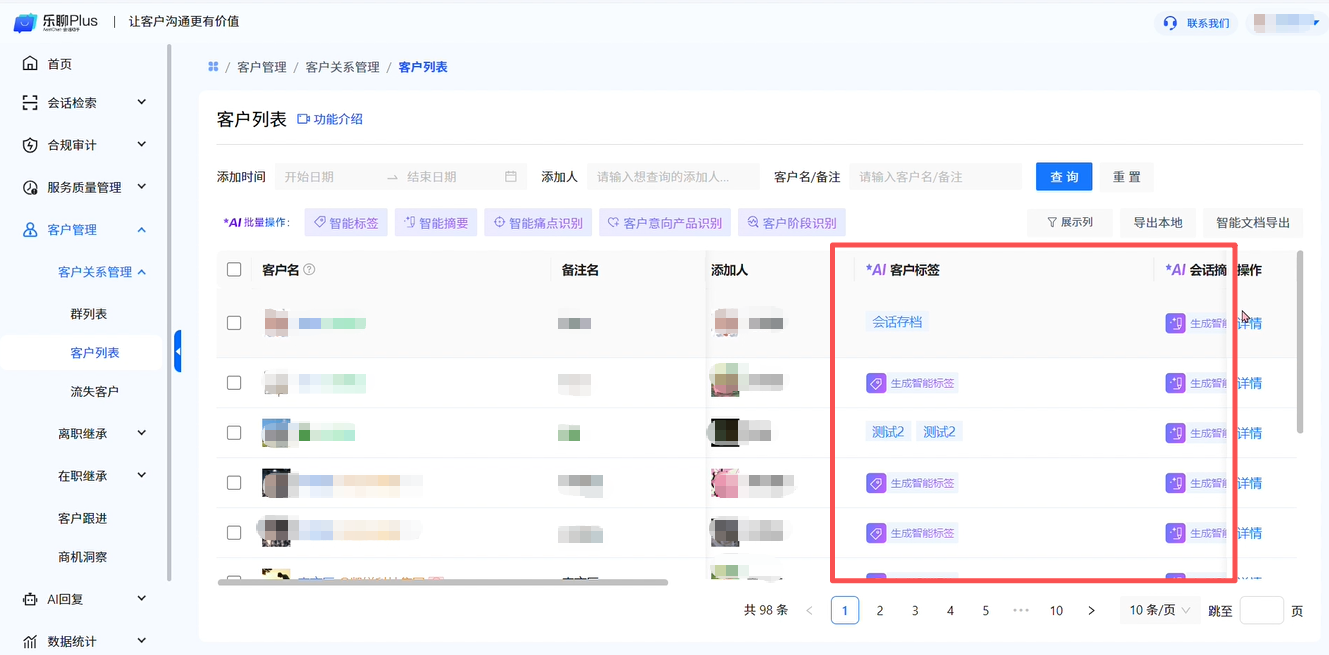The image size is (1329, 655).
Task: Click the breadcrumb grid home icon
Action: coord(213,67)
